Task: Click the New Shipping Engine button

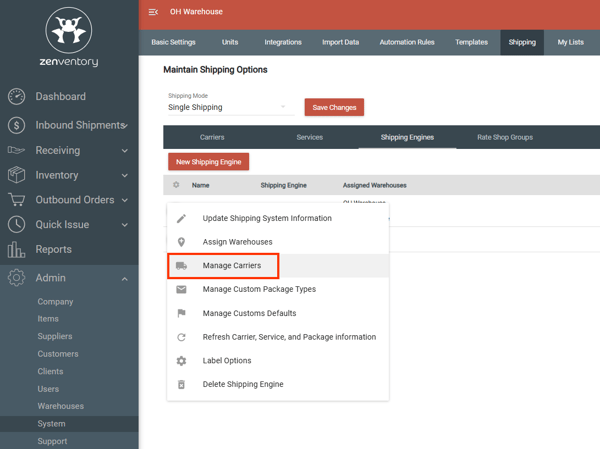Action: (208, 161)
